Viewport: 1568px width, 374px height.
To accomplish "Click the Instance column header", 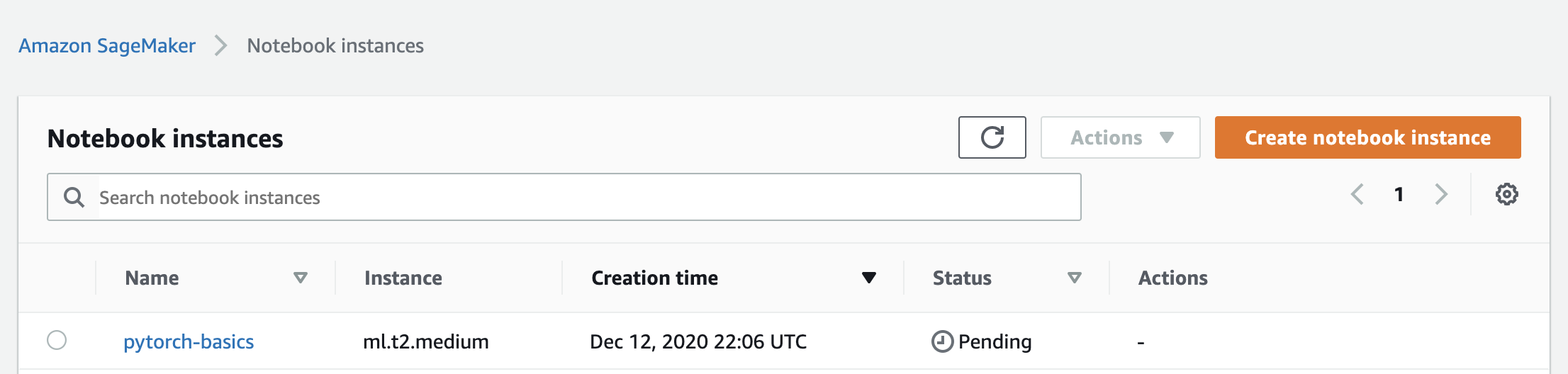I will [403, 278].
